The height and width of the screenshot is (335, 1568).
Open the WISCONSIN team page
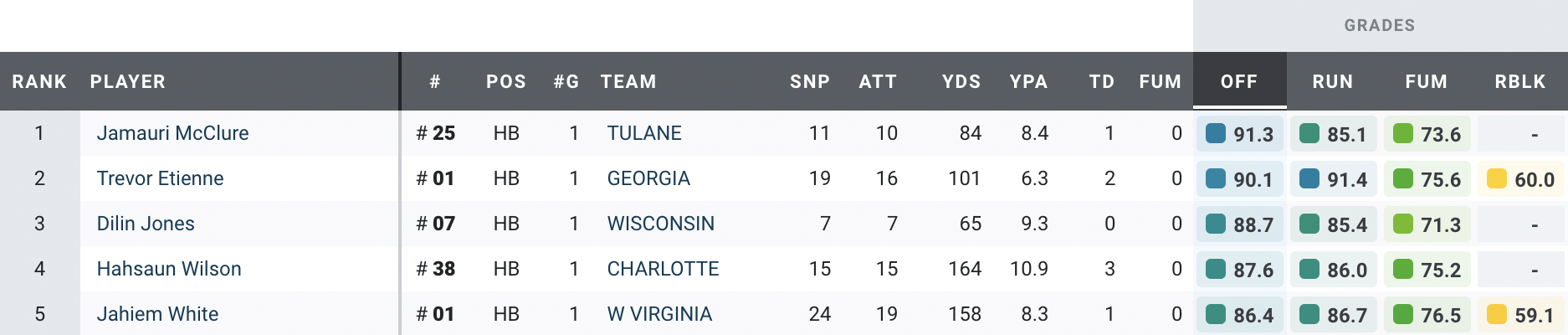[x=661, y=224]
